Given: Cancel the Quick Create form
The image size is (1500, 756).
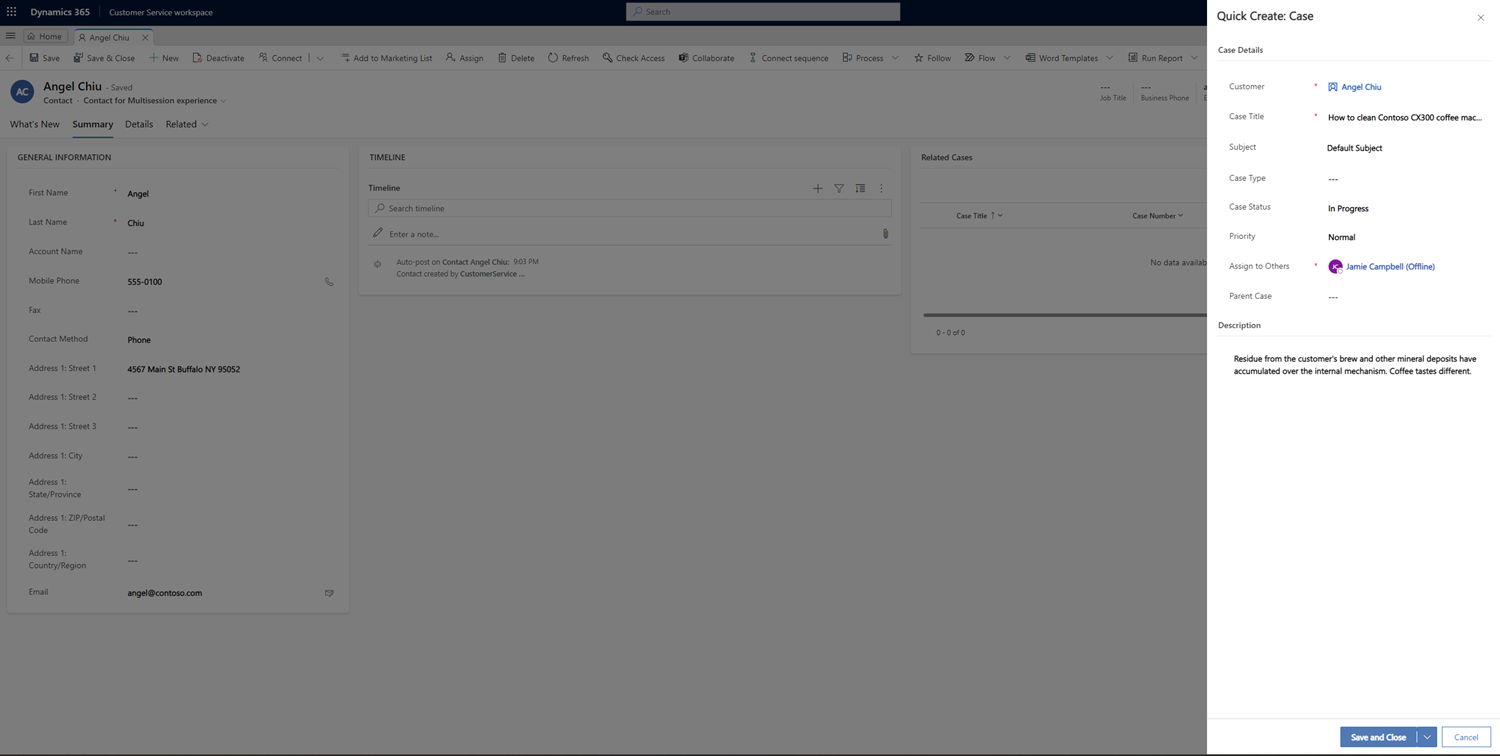Looking at the screenshot, I should pos(1466,737).
